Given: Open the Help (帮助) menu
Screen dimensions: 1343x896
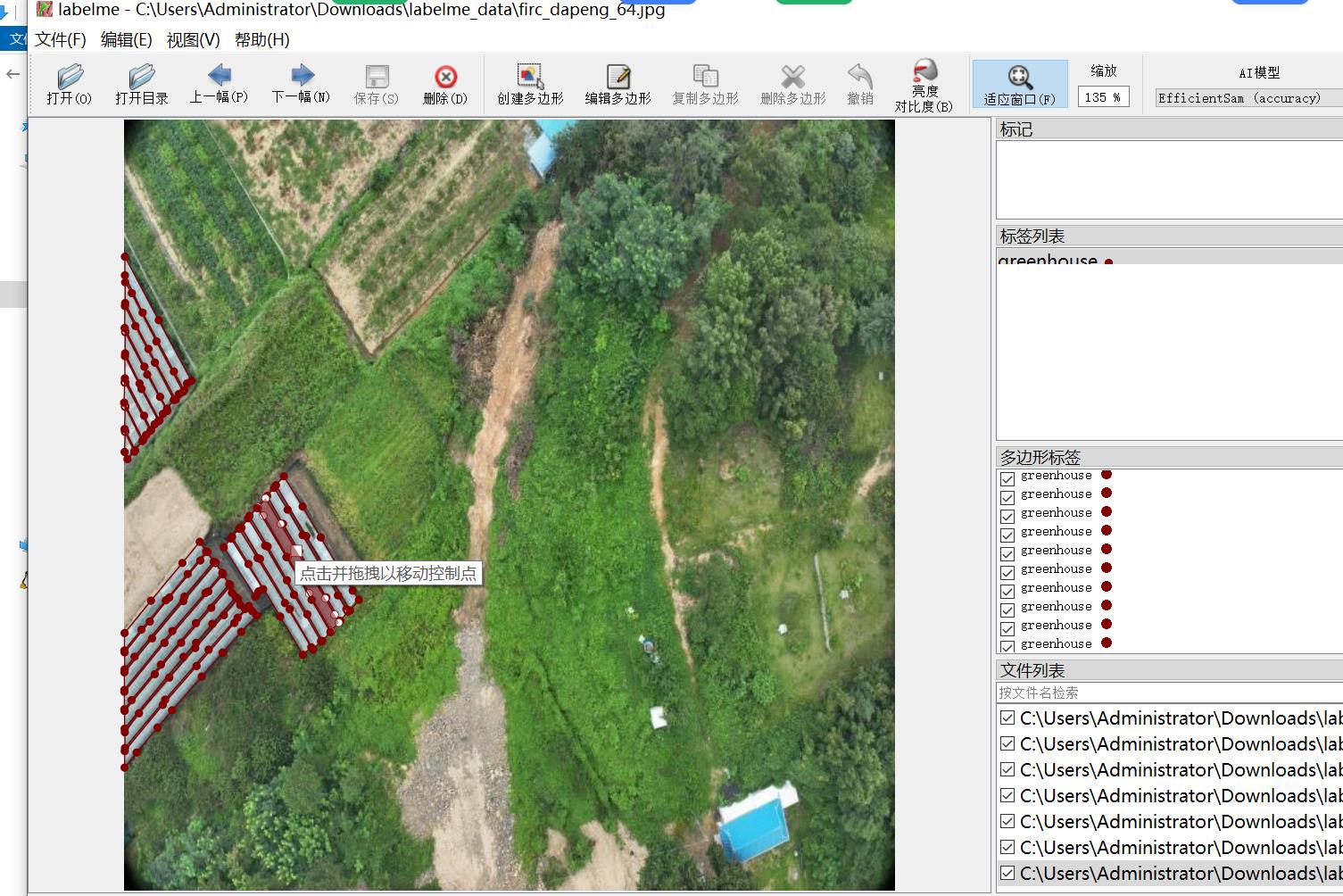Looking at the screenshot, I should tap(261, 40).
